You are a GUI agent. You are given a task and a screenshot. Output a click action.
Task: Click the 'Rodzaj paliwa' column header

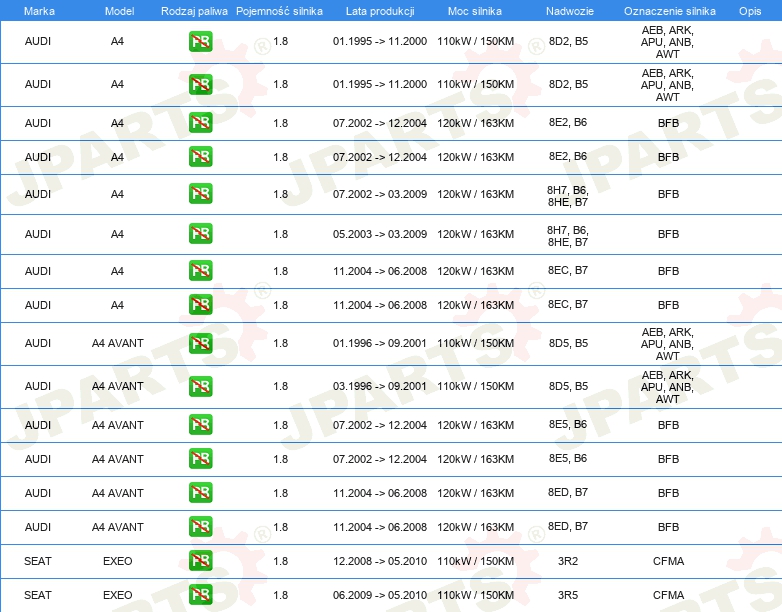(194, 11)
